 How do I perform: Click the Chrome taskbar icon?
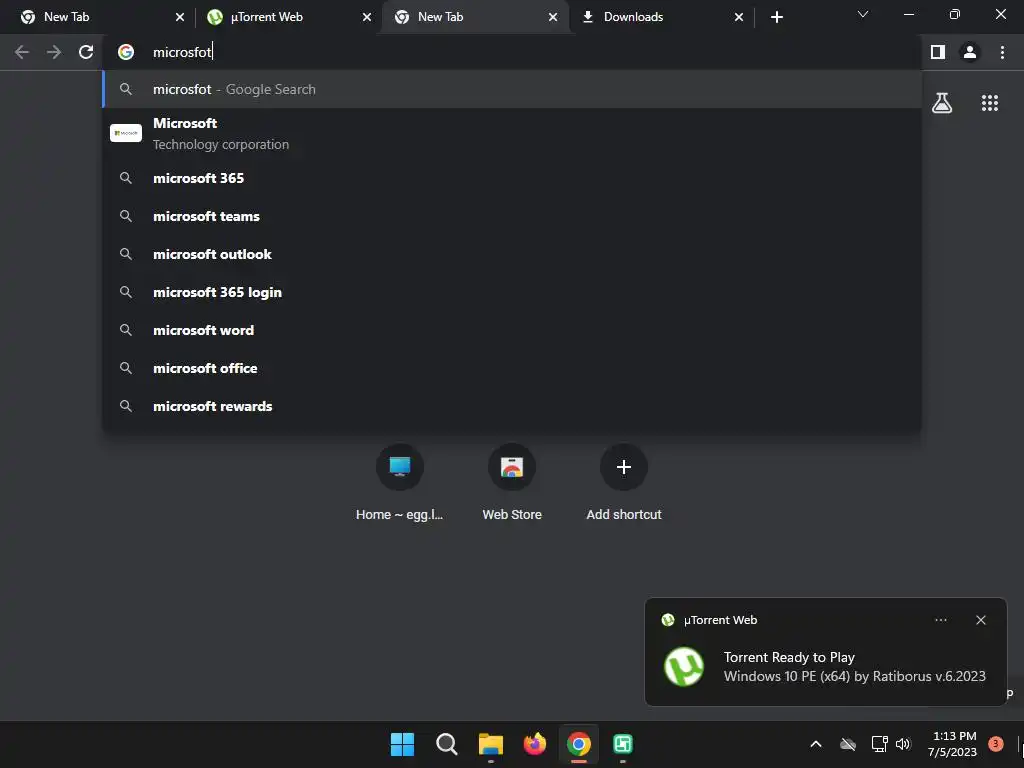click(579, 744)
